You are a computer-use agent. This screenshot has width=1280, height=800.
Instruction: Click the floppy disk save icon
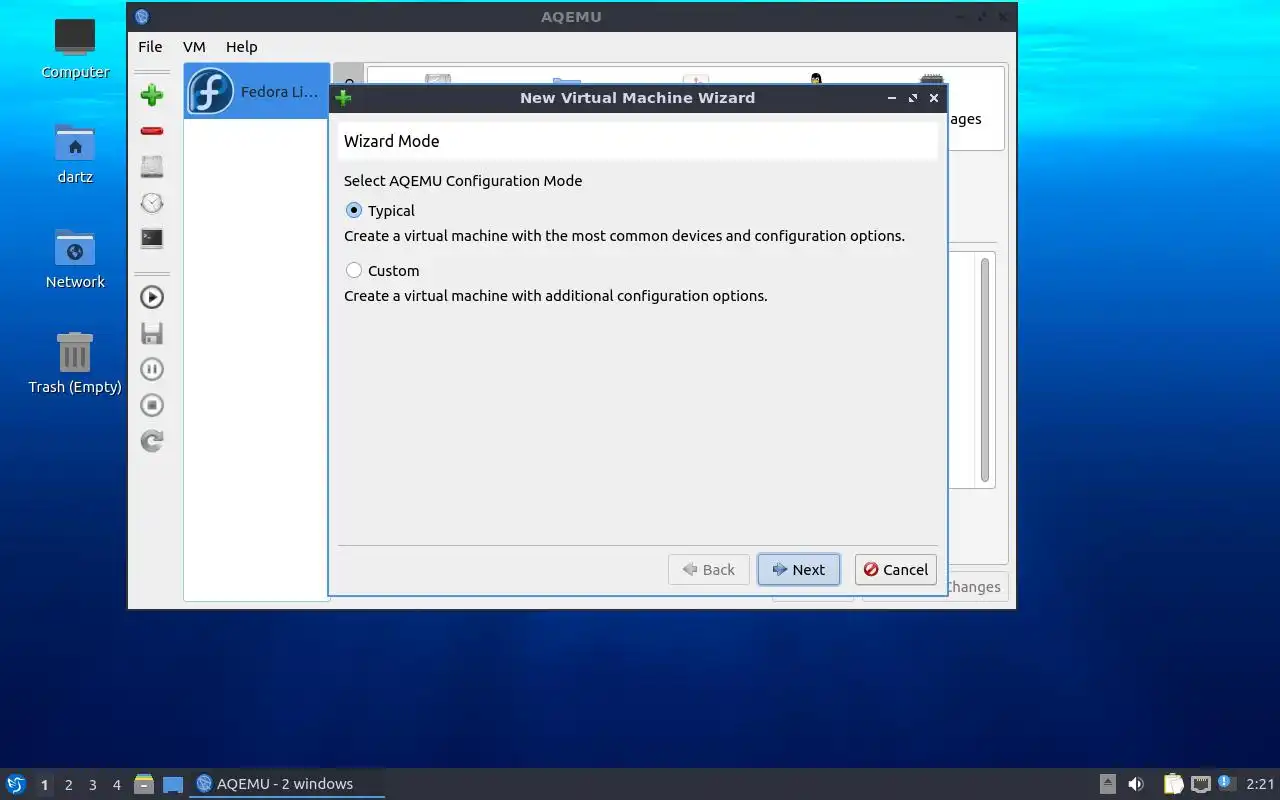[x=152, y=333]
